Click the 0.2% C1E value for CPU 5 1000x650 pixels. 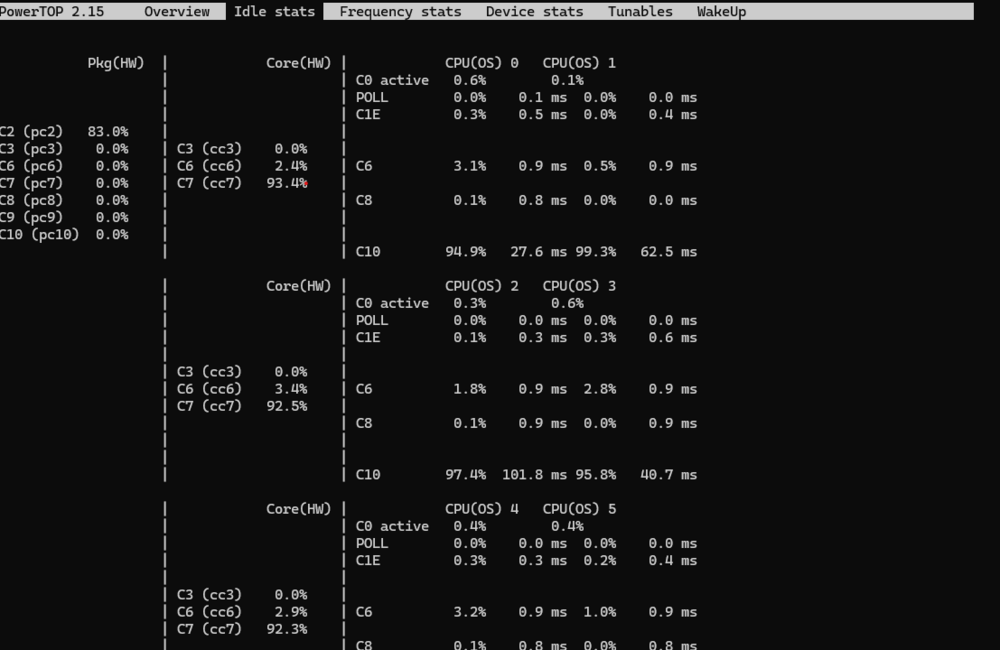pos(599,561)
